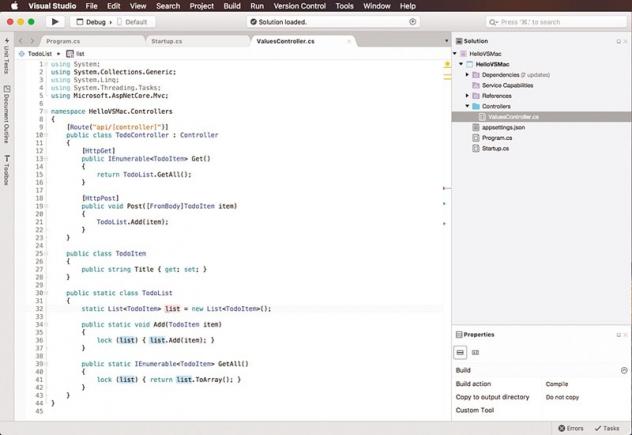Open the Tasks pad in status bar
This screenshot has width=632, height=435.
(607, 428)
